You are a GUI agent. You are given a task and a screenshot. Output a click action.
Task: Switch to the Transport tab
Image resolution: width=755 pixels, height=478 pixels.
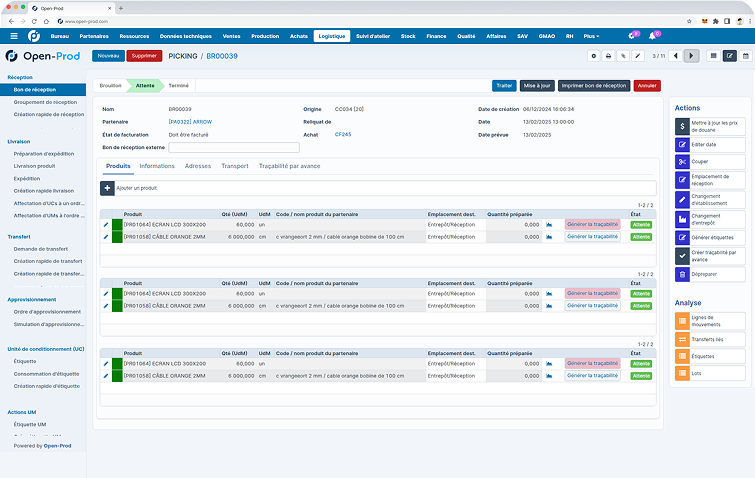pyautogui.click(x=235, y=166)
